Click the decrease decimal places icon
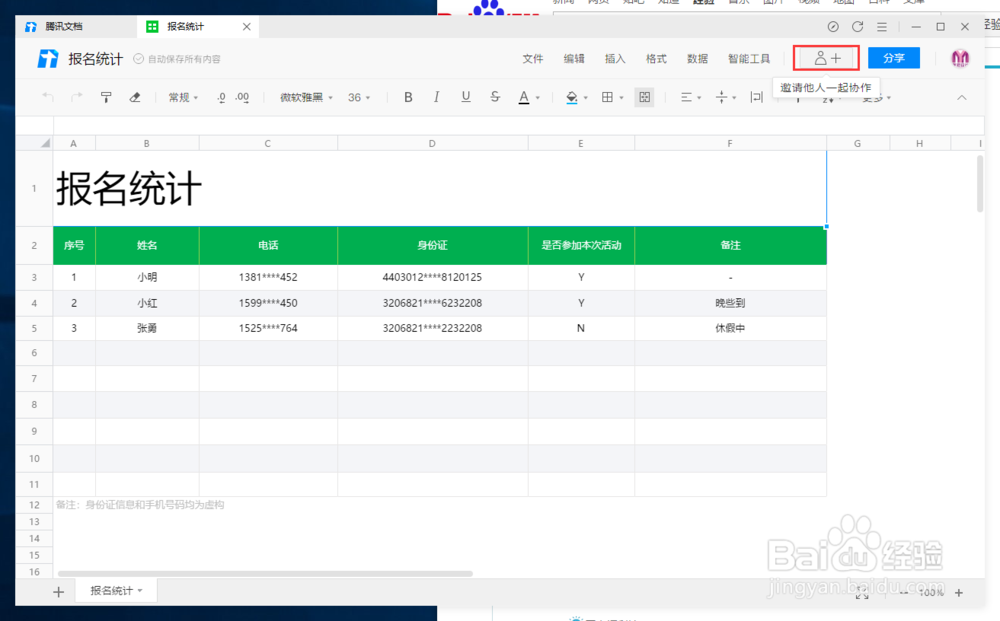This screenshot has height=621, width=1000. click(x=221, y=97)
